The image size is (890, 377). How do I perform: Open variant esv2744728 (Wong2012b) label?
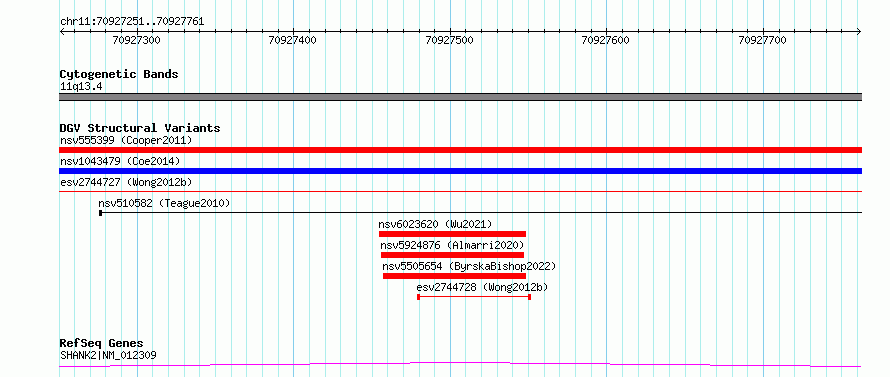(x=482, y=287)
